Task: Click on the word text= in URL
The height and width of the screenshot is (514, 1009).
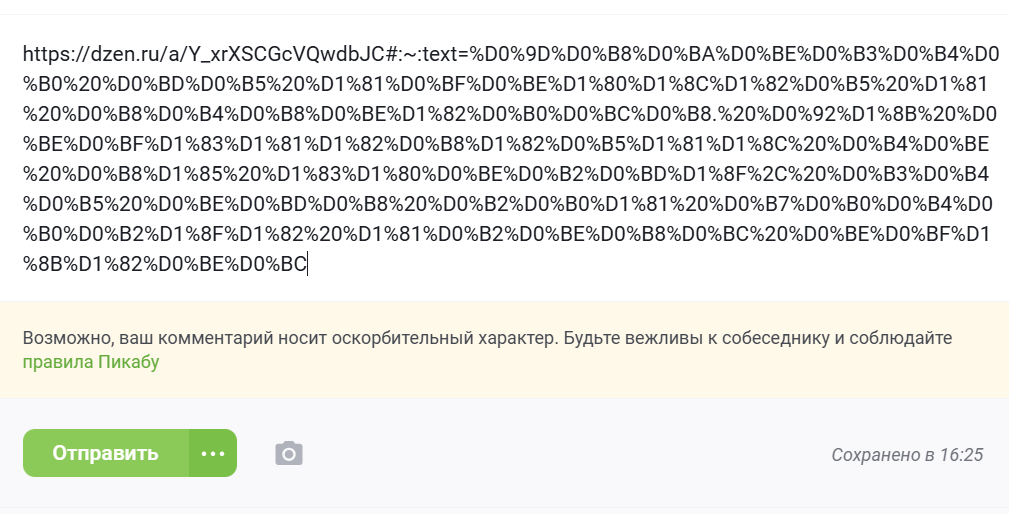Action: [447, 54]
